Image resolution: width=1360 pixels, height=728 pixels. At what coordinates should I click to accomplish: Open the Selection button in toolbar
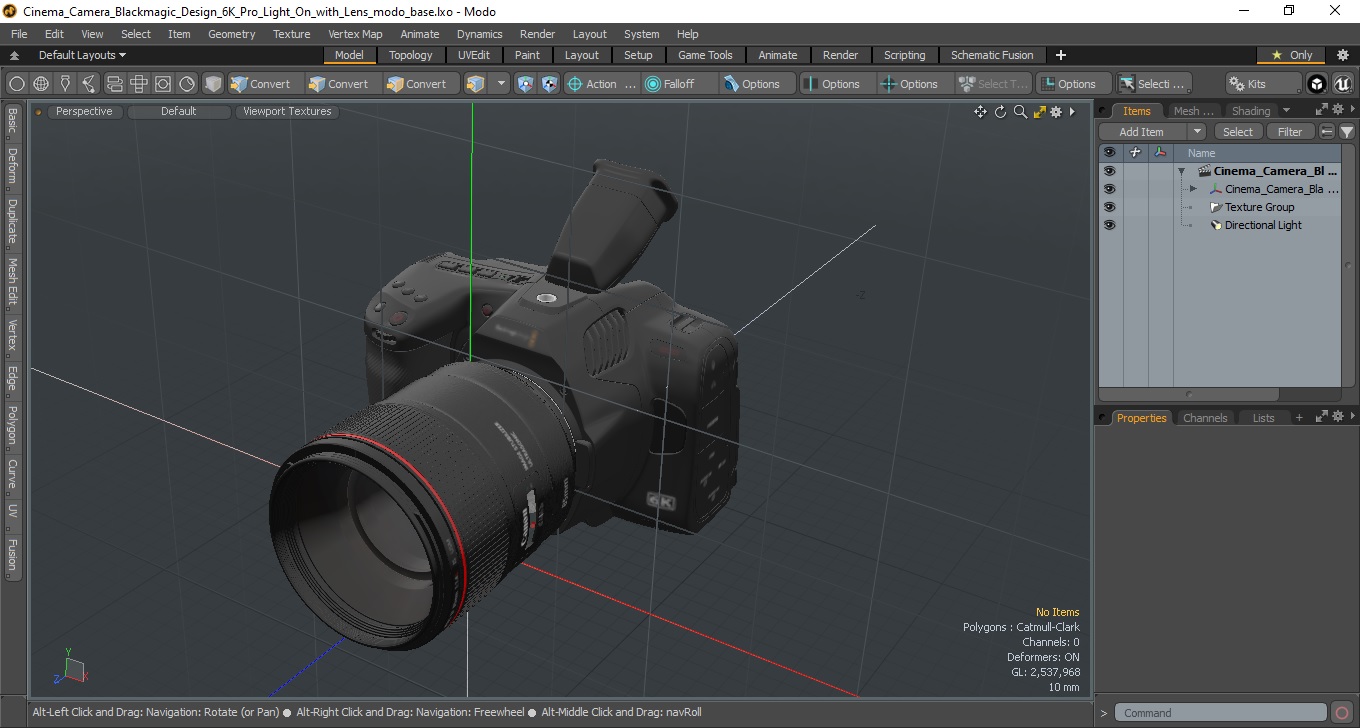(x=1154, y=84)
